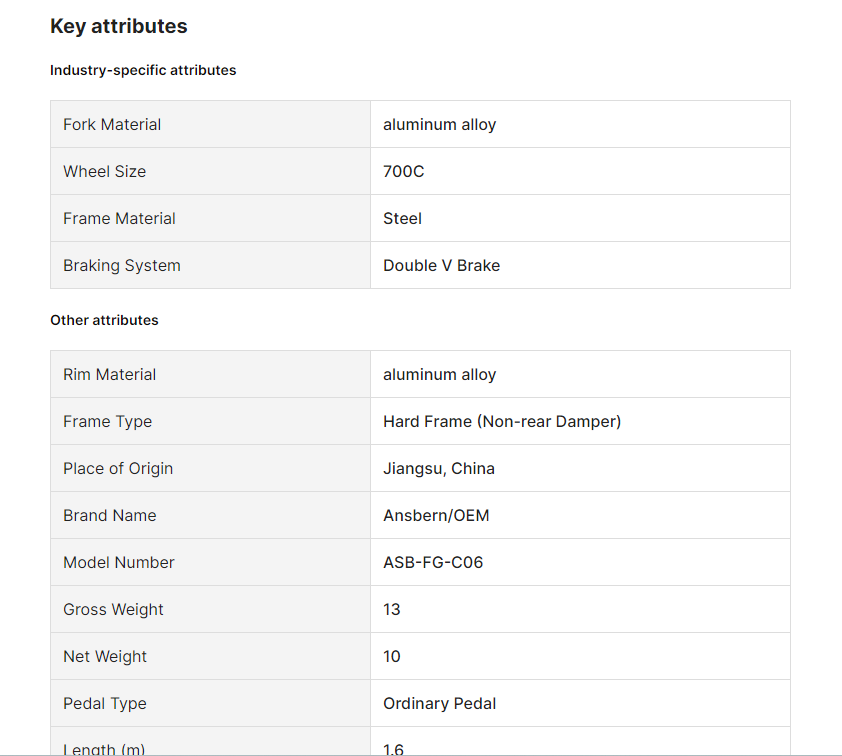Select the 700C wheel size value
842x756 pixels.
point(403,171)
